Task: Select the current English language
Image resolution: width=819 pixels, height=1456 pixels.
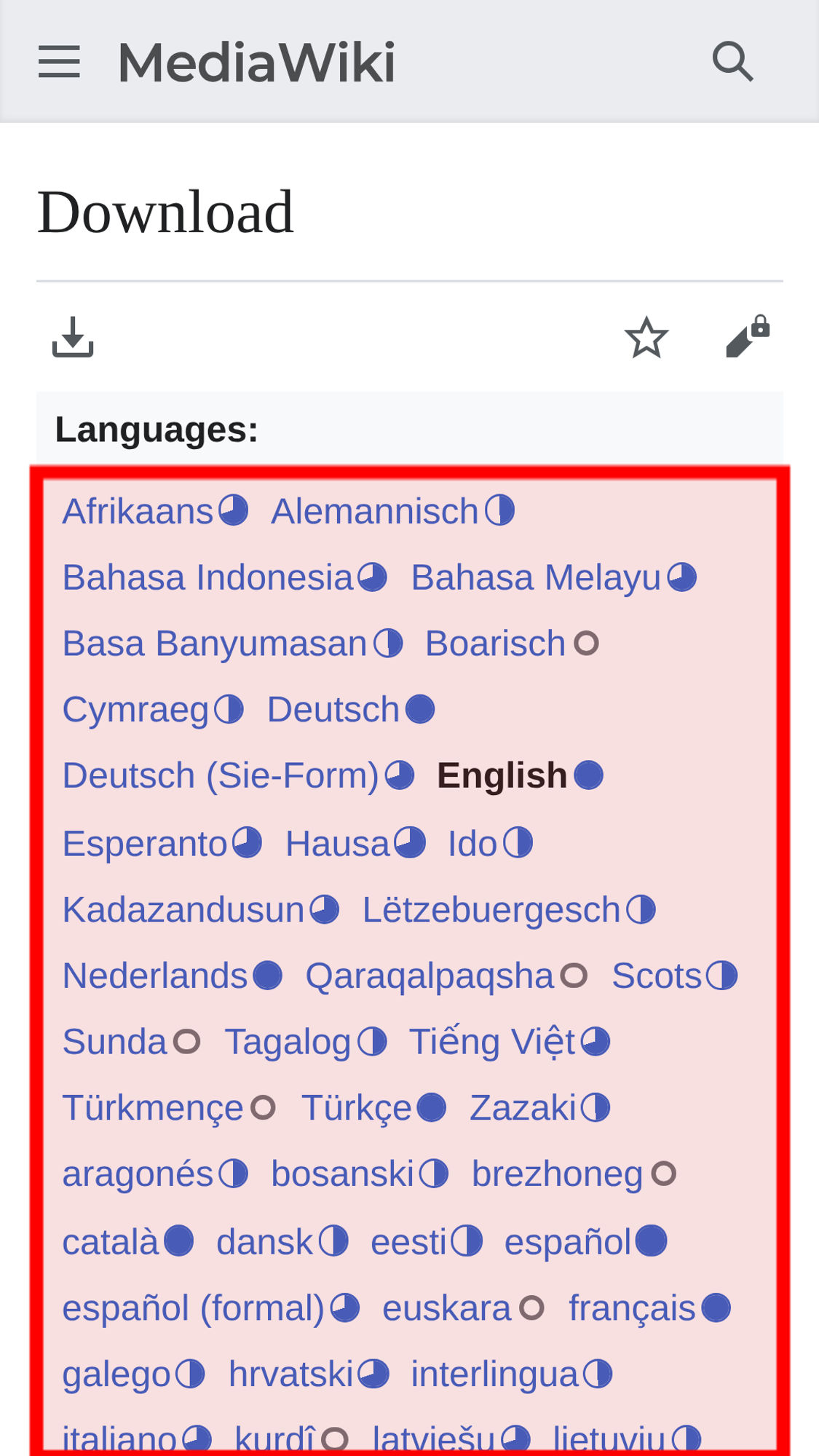Action: (x=502, y=775)
